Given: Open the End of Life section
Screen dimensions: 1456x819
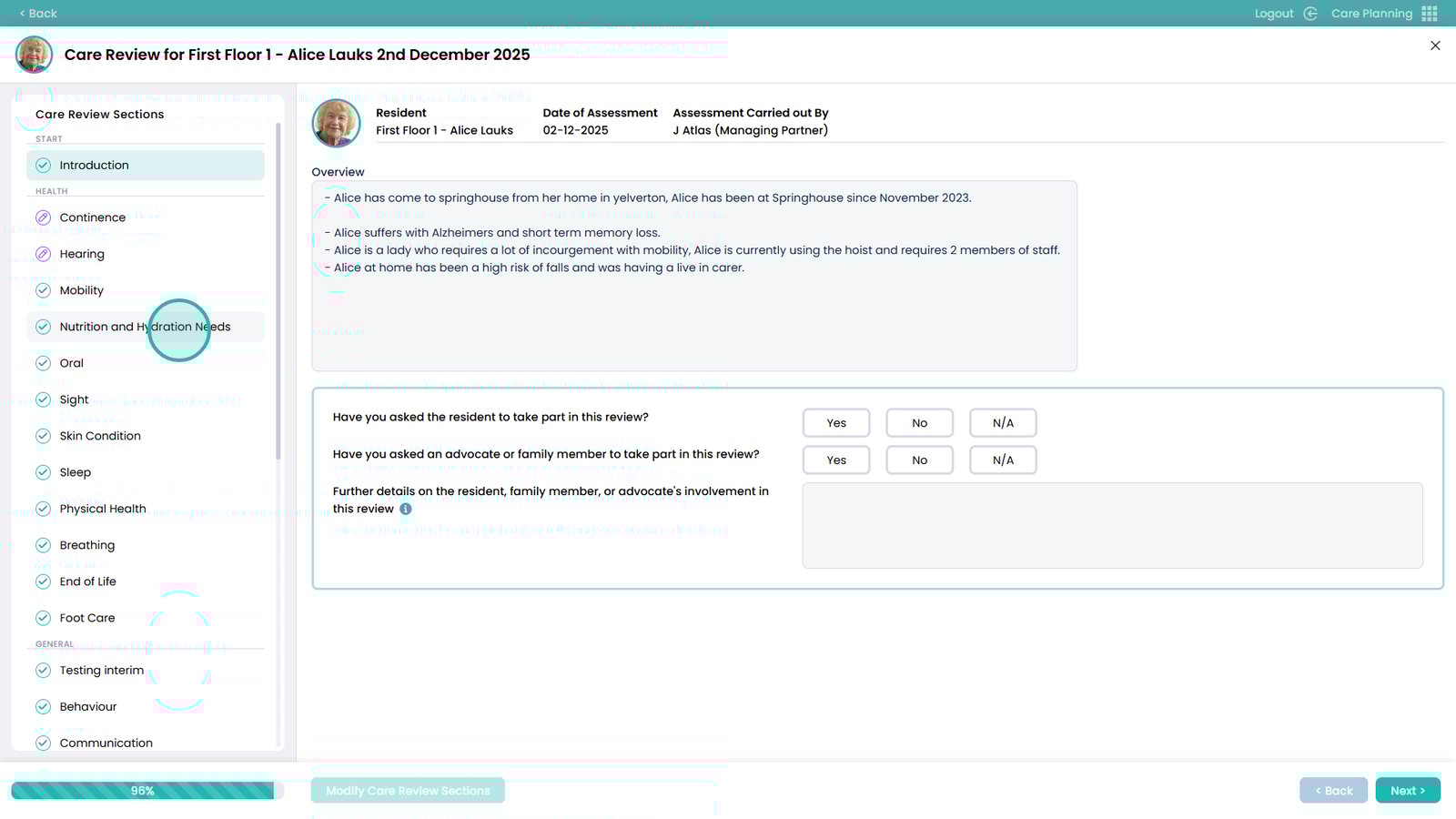Looking at the screenshot, I should pyautogui.click(x=87, y=581).
